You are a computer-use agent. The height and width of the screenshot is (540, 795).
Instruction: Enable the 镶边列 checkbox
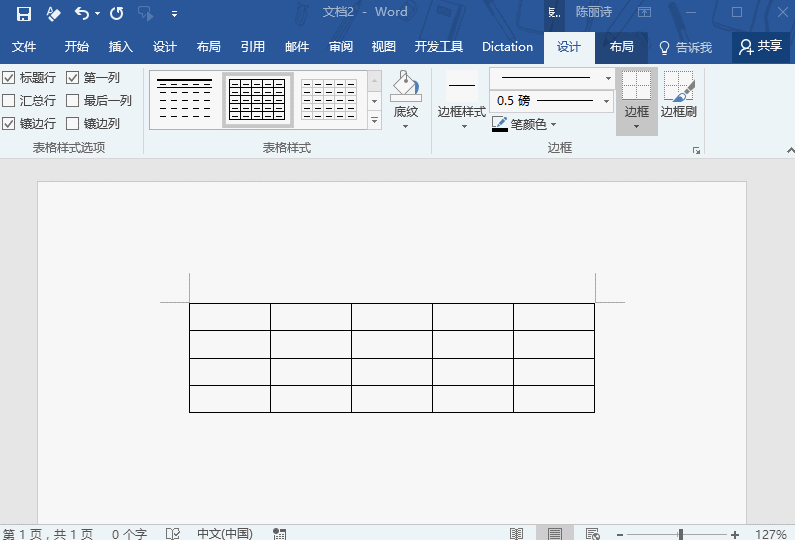pos(73,123)
